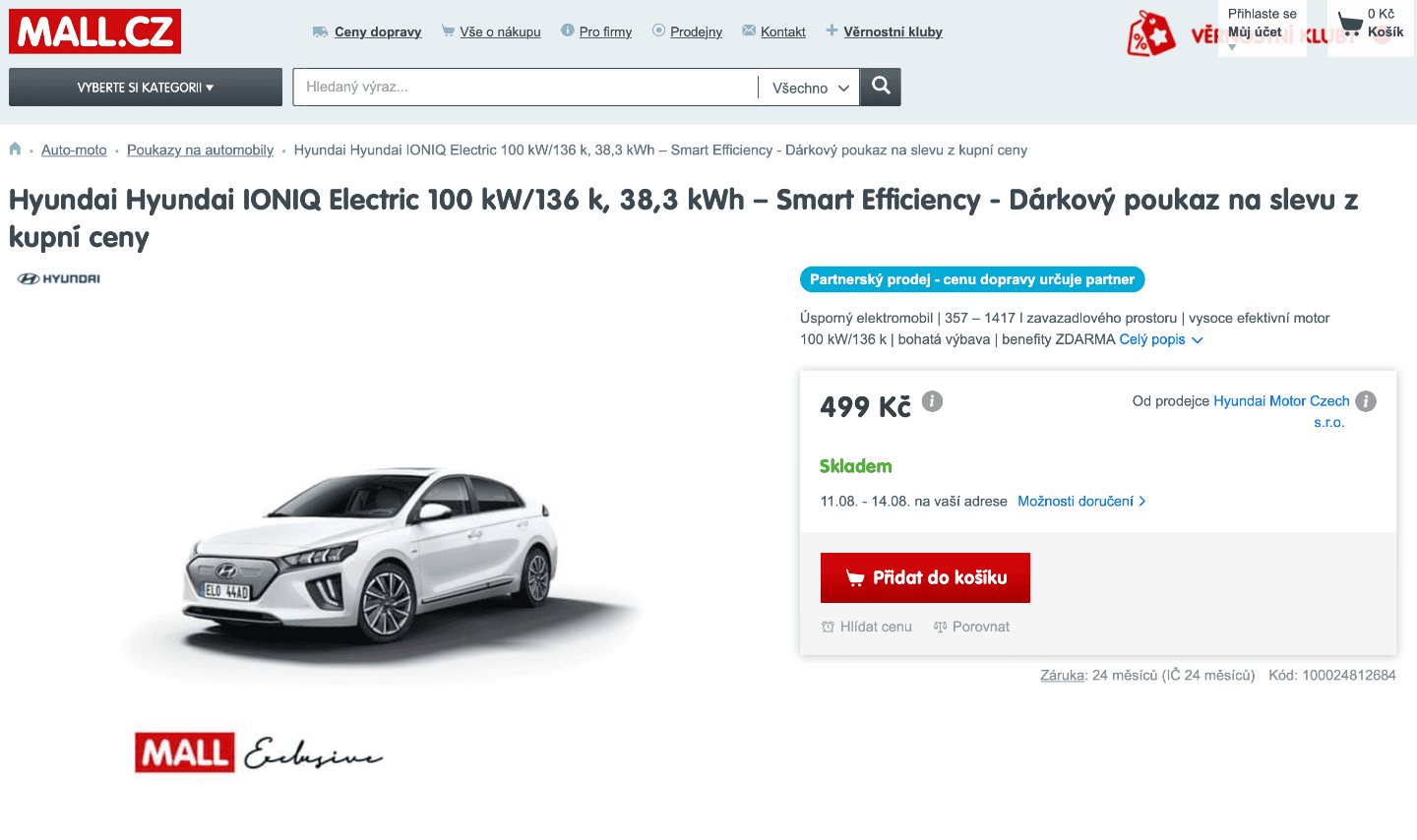Open the Všechno search category dropdown
The width and height of the screenshot is (1417, 840).
coord(810,88)
